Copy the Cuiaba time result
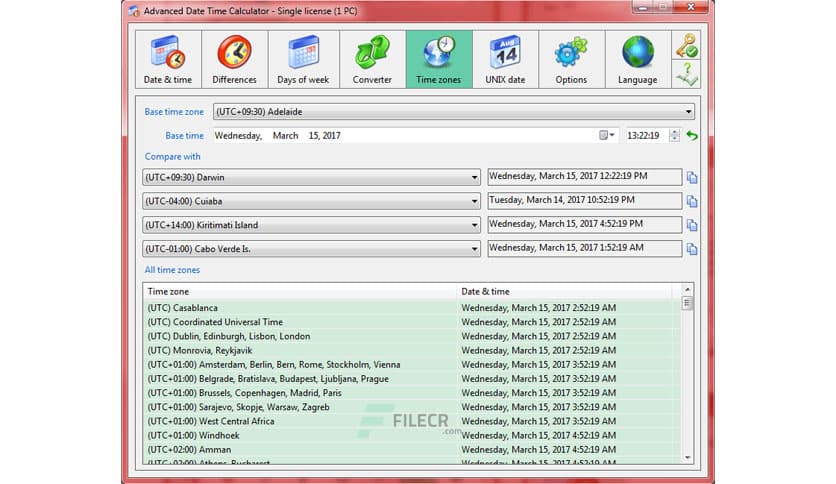This screenshot has width=836, height=484. [692, 201]
